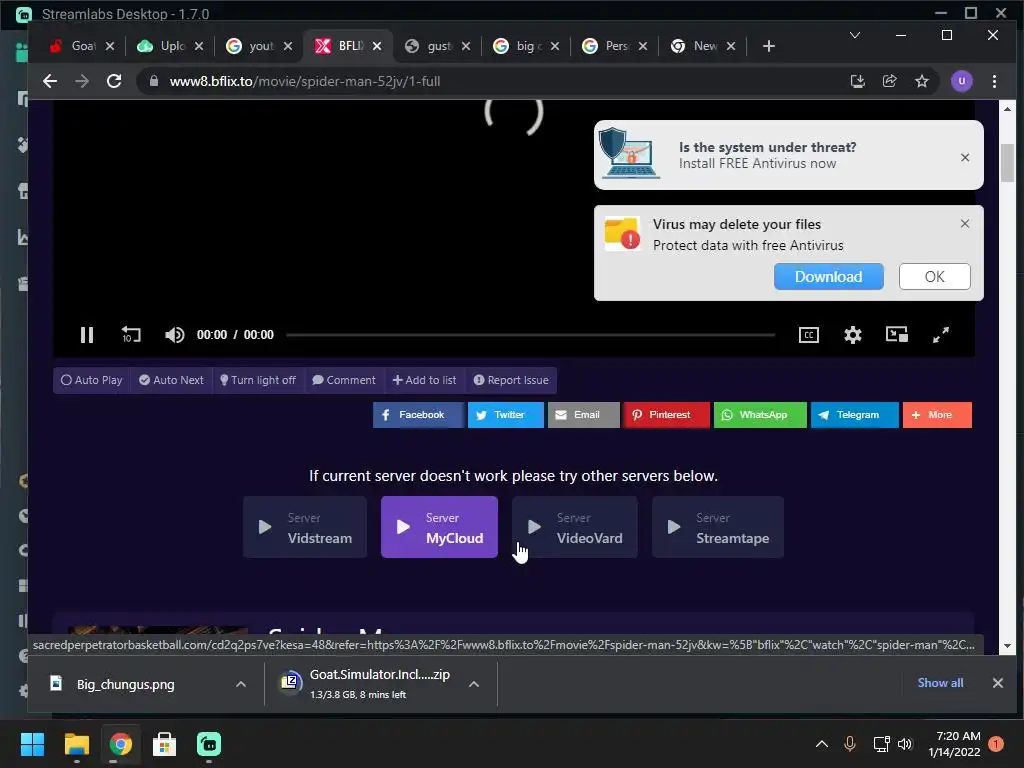Screen dimensions: 1024x768
Task: Toggle closed captions in player
Action: point(808,335)
